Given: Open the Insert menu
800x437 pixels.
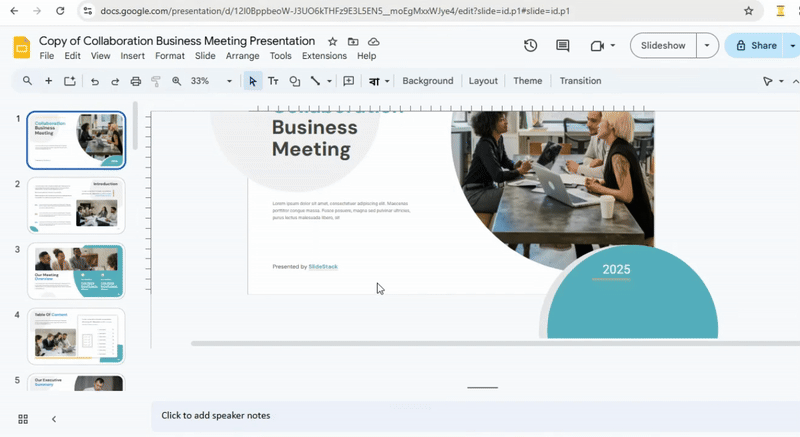Looking at the screenshot, I should 132,56.
